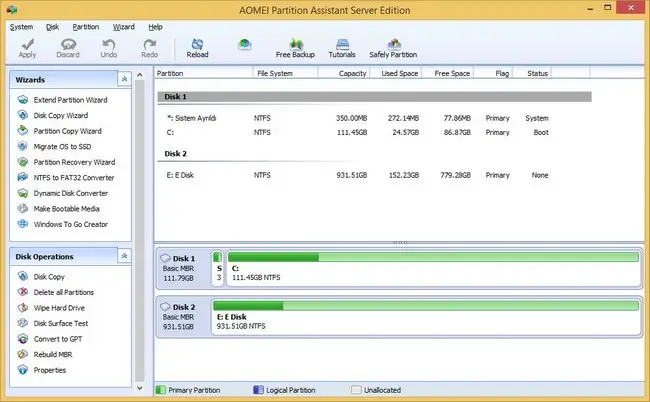Select the small system reserved partition block

point(218,268)
